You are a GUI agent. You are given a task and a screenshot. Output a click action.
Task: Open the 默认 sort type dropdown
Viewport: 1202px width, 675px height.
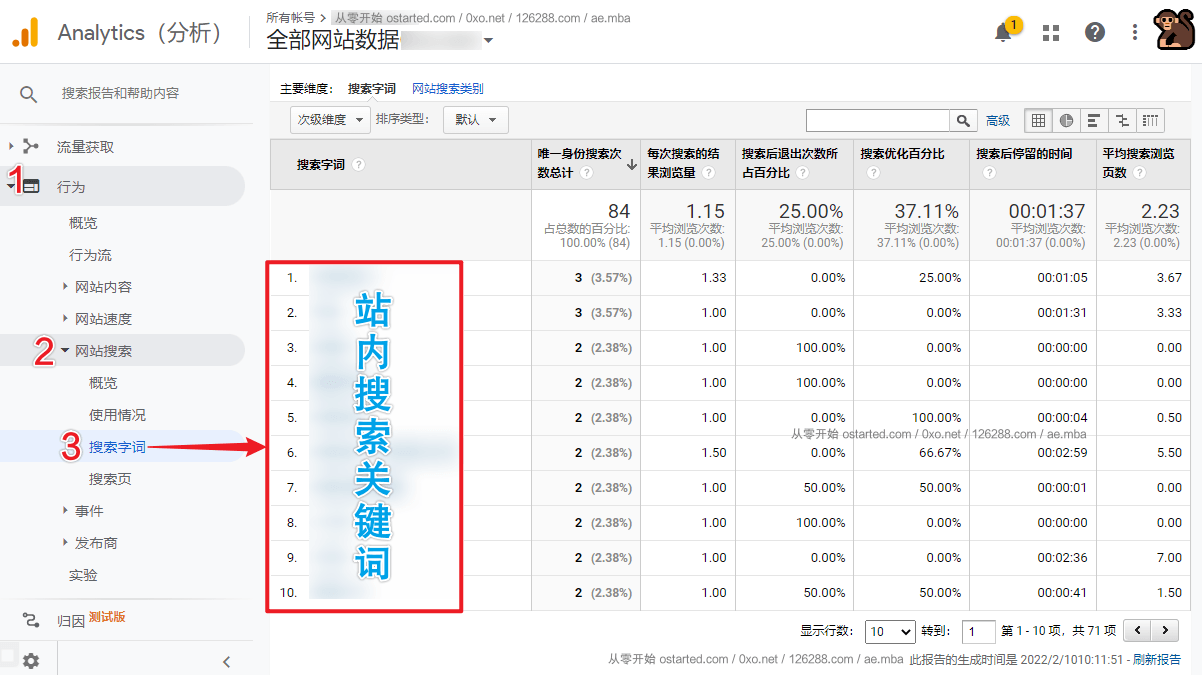coord(476,120)
